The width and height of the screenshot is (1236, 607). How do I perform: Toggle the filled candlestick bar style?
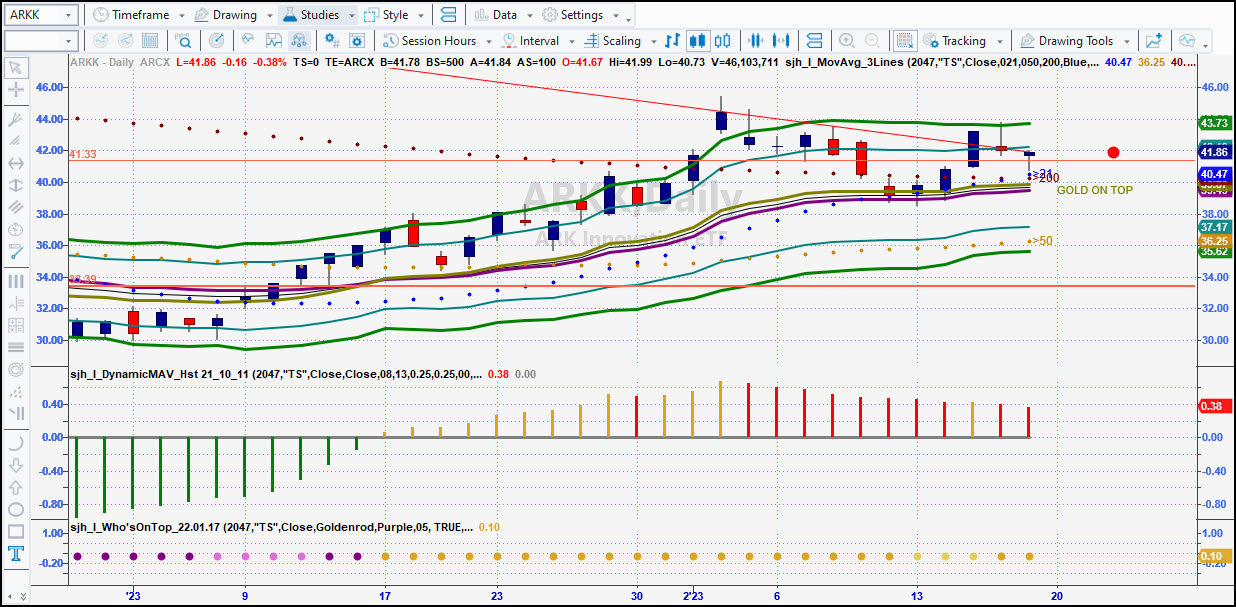[698, 41]
